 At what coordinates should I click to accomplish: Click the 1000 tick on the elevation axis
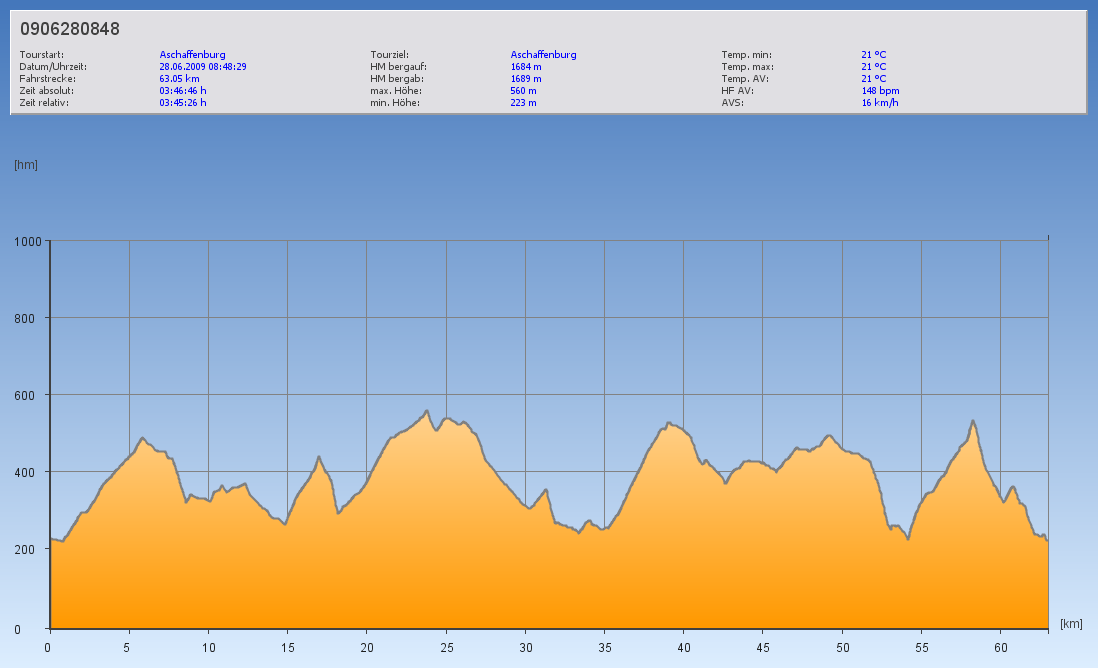tap(27, 241)
